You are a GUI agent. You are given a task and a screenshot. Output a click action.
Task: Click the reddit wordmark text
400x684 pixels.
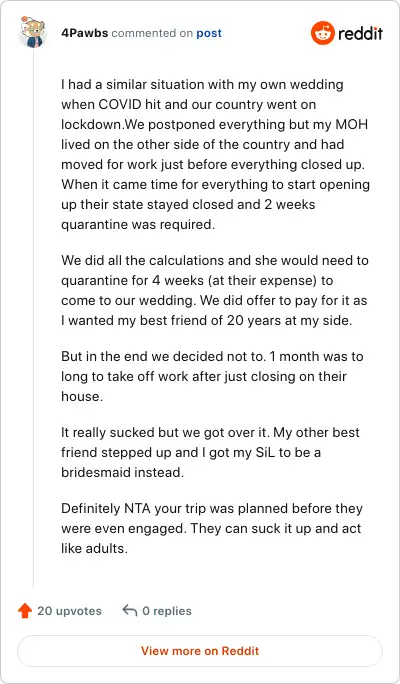click(360, 33)
